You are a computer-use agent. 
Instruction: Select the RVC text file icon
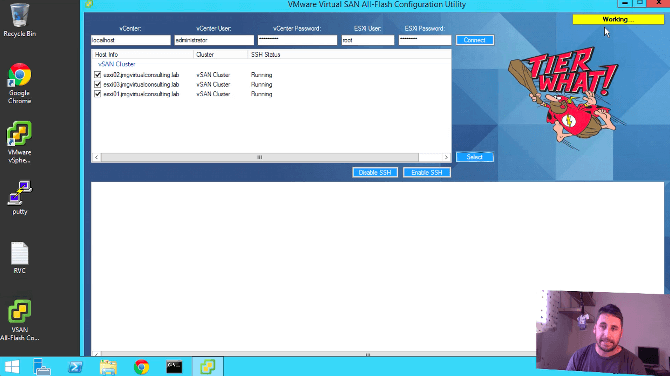19,257
